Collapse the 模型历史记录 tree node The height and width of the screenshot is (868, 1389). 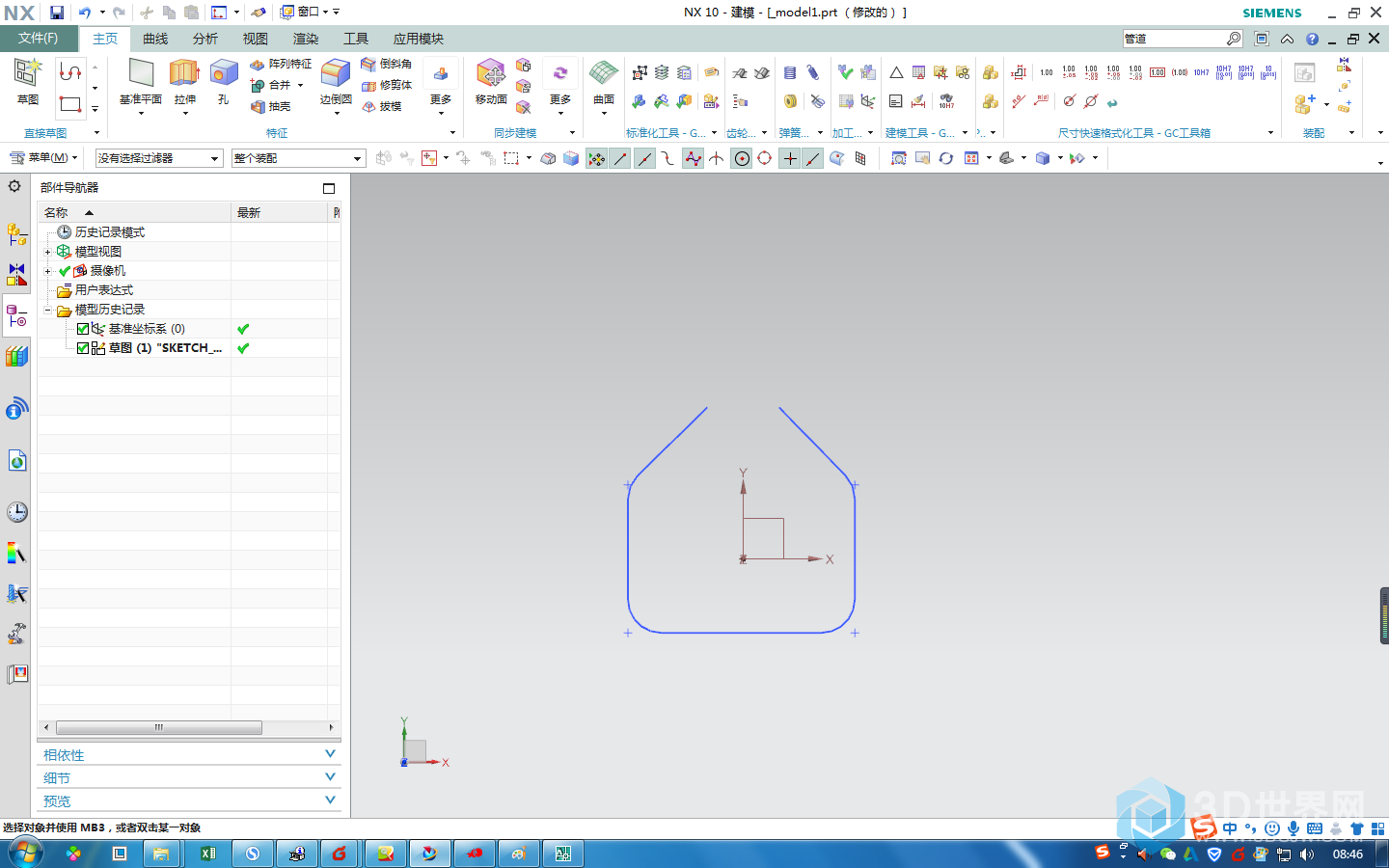point(47,310)
